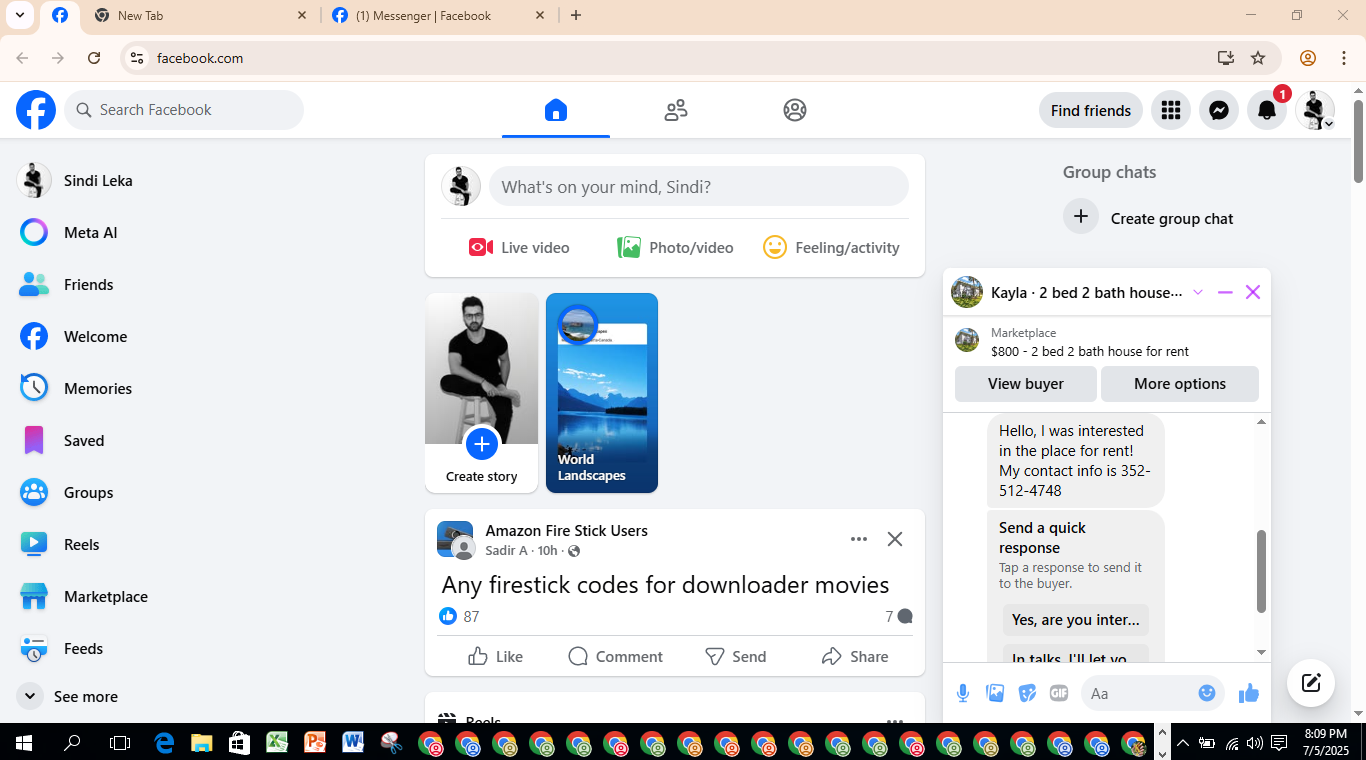The height and width of the screenshot is (760, 1366).
Task: Open the Facebook Home feed tab
Action: point(556,110)
